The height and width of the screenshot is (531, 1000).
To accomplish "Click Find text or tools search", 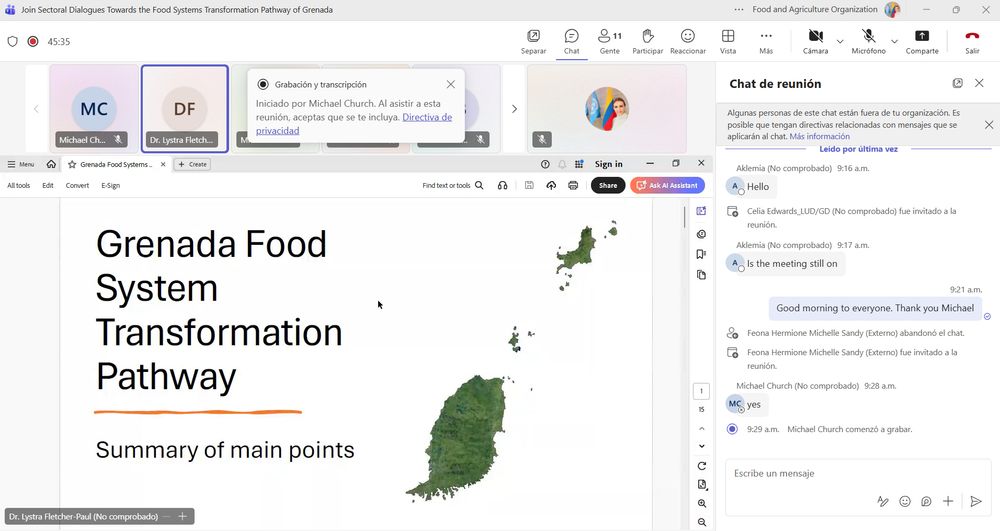I will coord(453,185).
